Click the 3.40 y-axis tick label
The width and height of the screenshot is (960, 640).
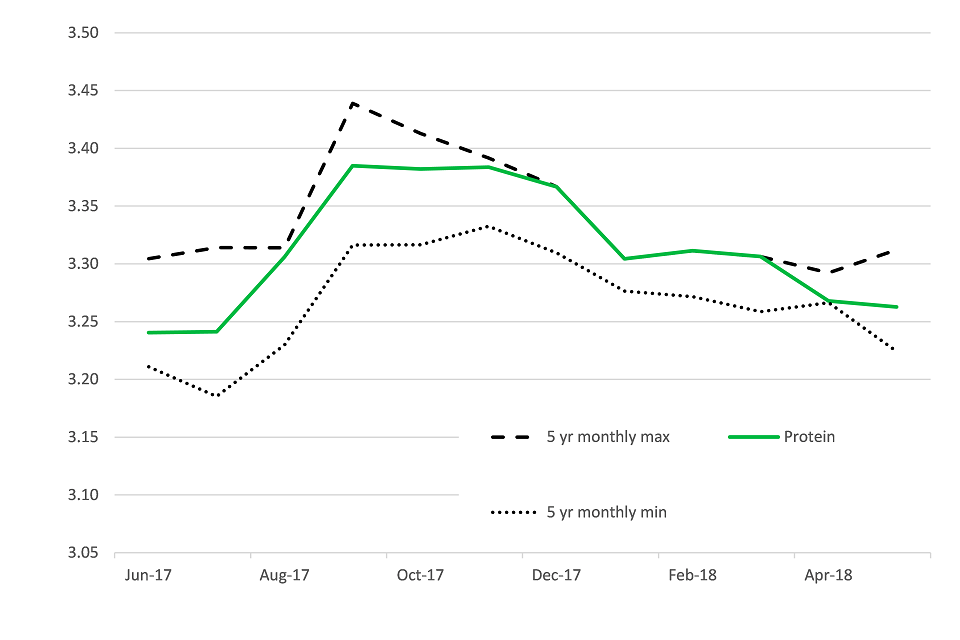[84, 149]
